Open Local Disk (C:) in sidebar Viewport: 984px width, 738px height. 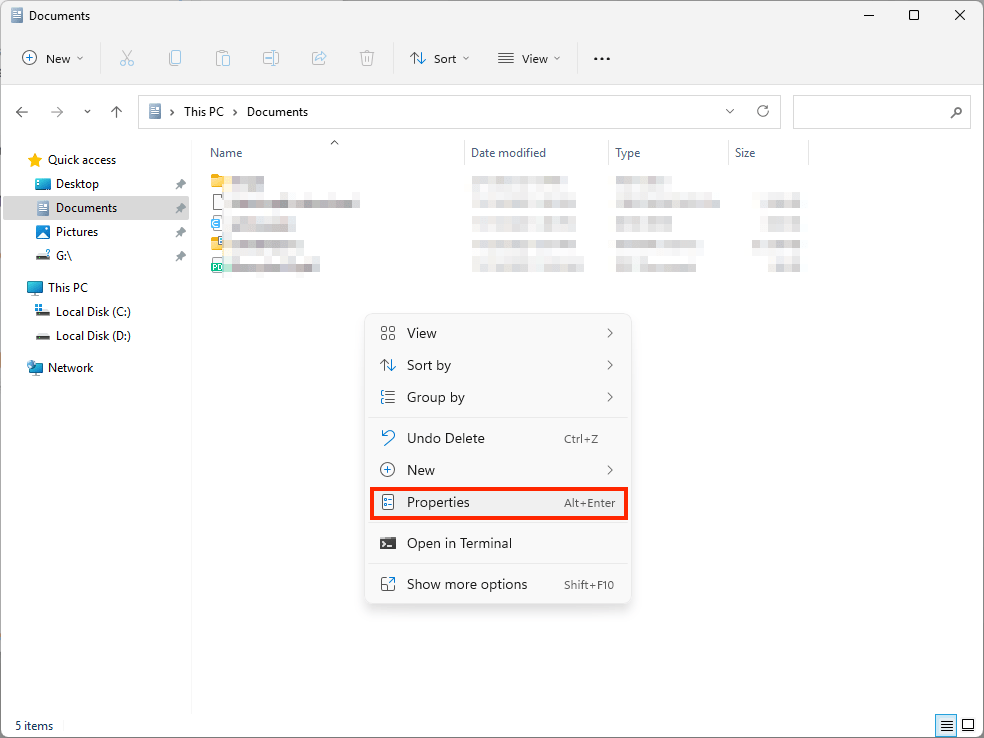coord(93,312)
